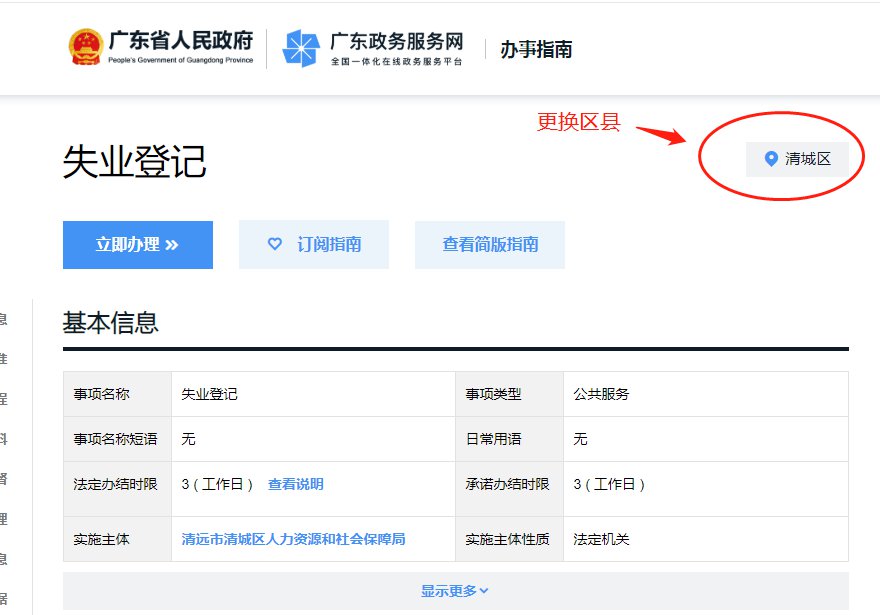Open the 清城区 district selector
880x615 pixels.
(797, 159)
